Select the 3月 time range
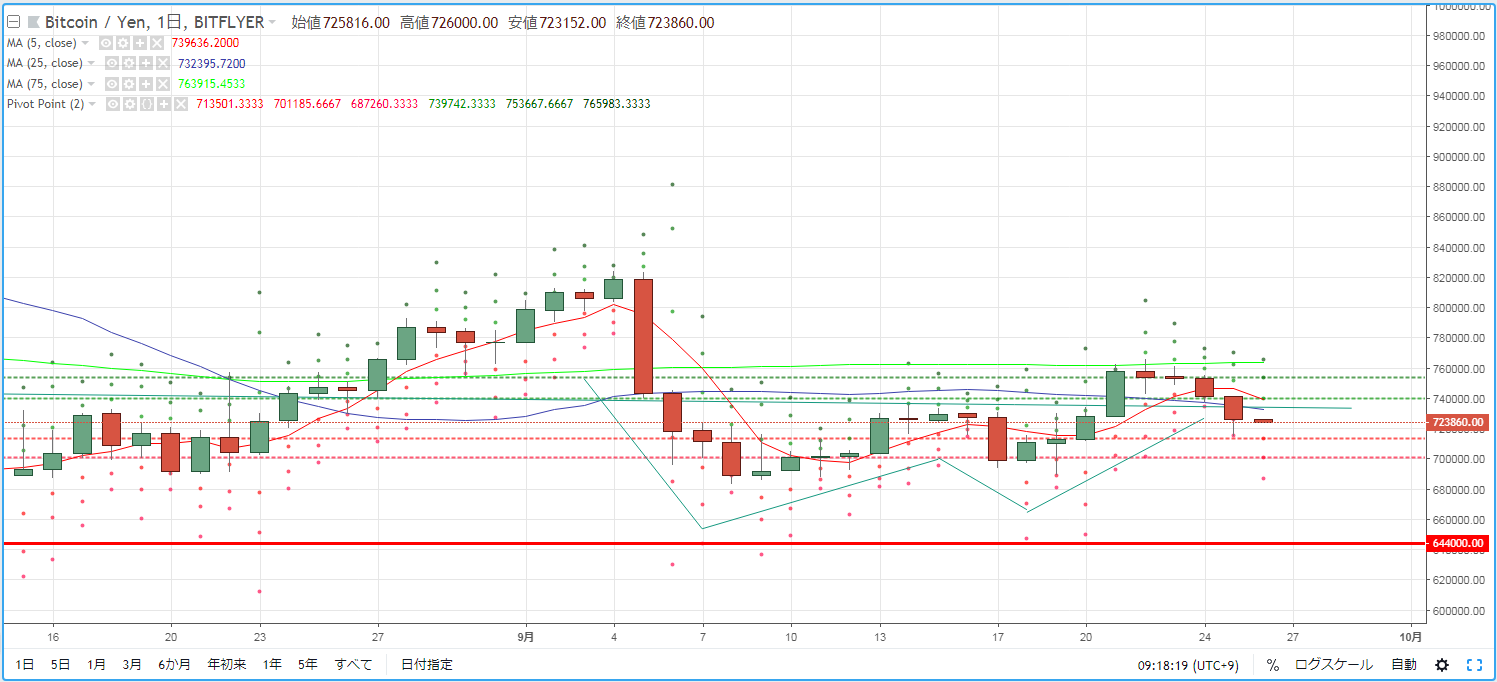This screenshot has height=682, width=1497. click(x=132, y=665)
